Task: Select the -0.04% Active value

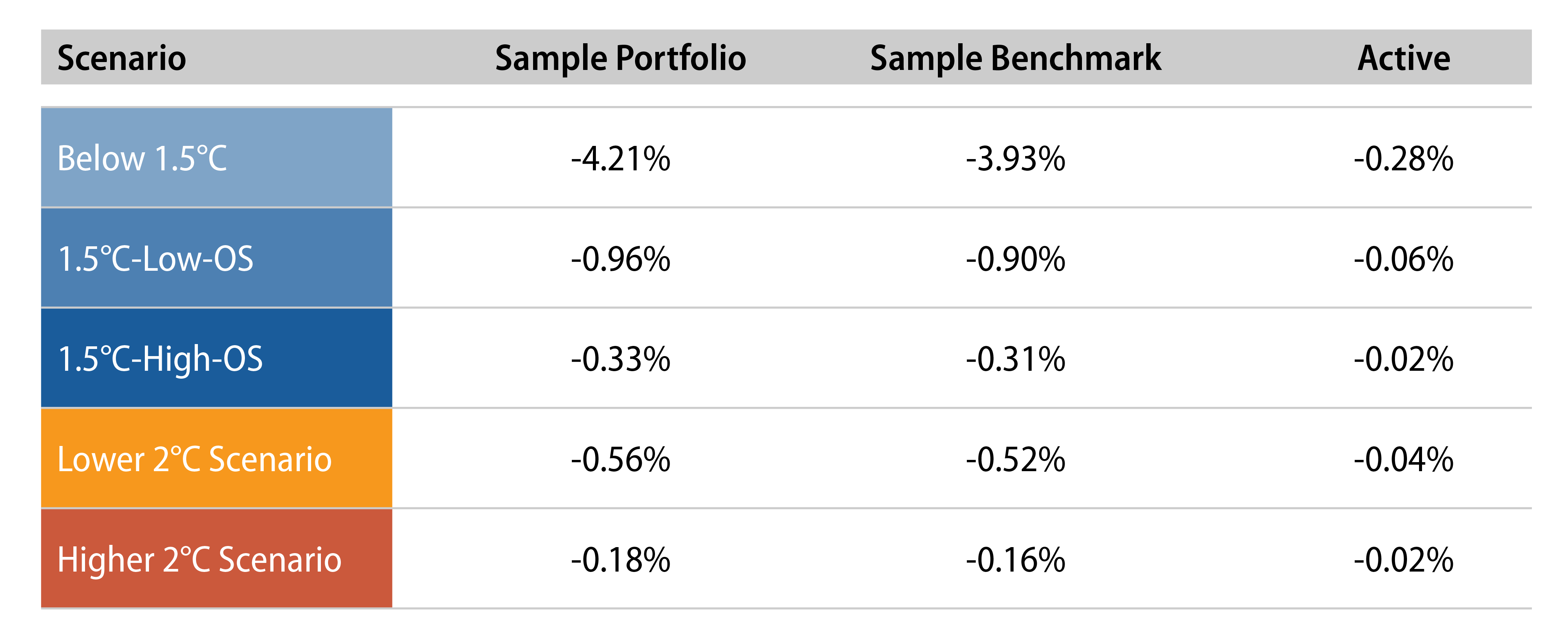Action: 1404,459
